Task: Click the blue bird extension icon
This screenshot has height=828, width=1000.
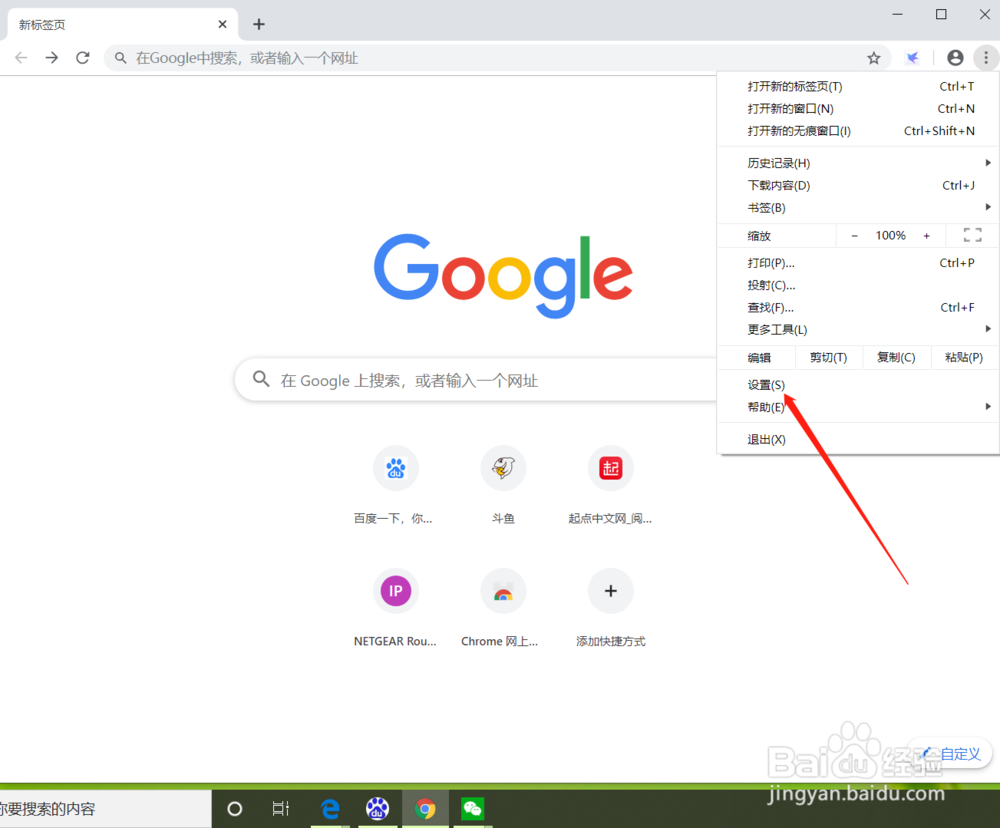Action: 912,58
